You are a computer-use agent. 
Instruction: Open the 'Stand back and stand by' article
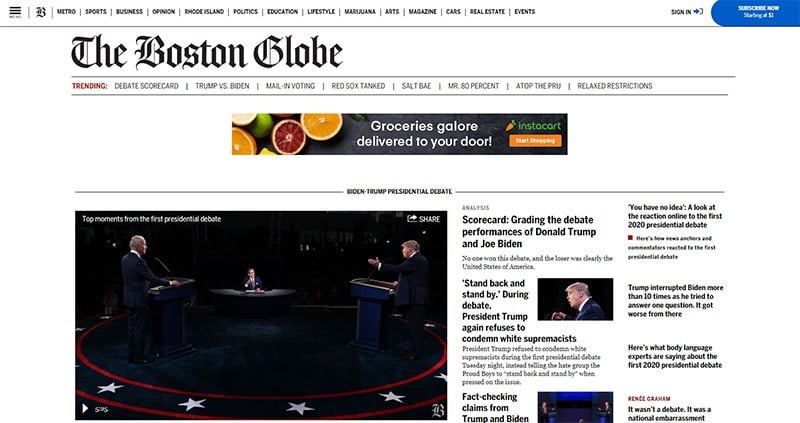[x=519, y=311]
